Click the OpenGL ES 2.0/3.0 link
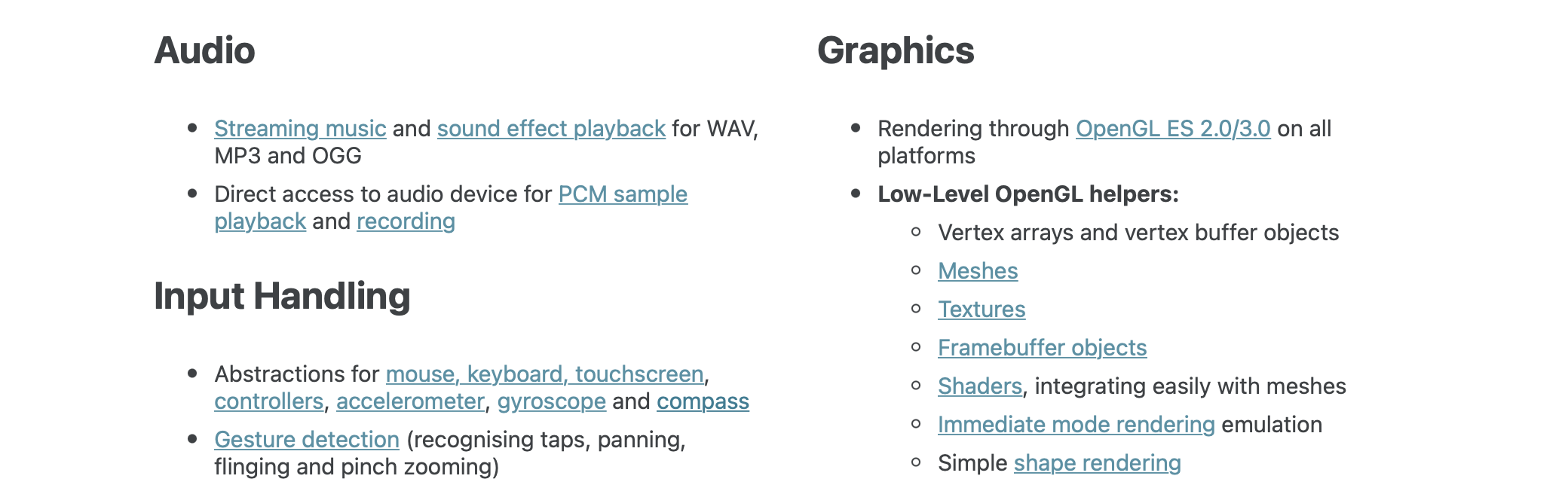This screenshot has width=1568, height=488. point(1173,129)
